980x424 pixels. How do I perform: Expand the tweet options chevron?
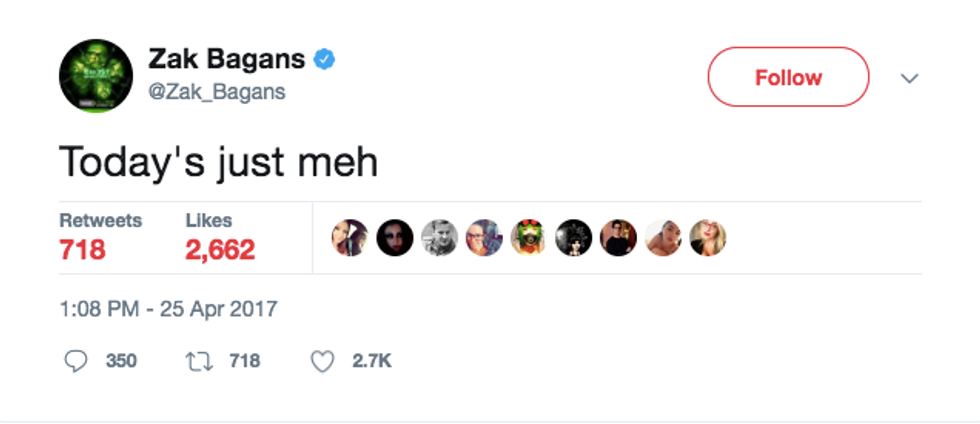[909, 78]
